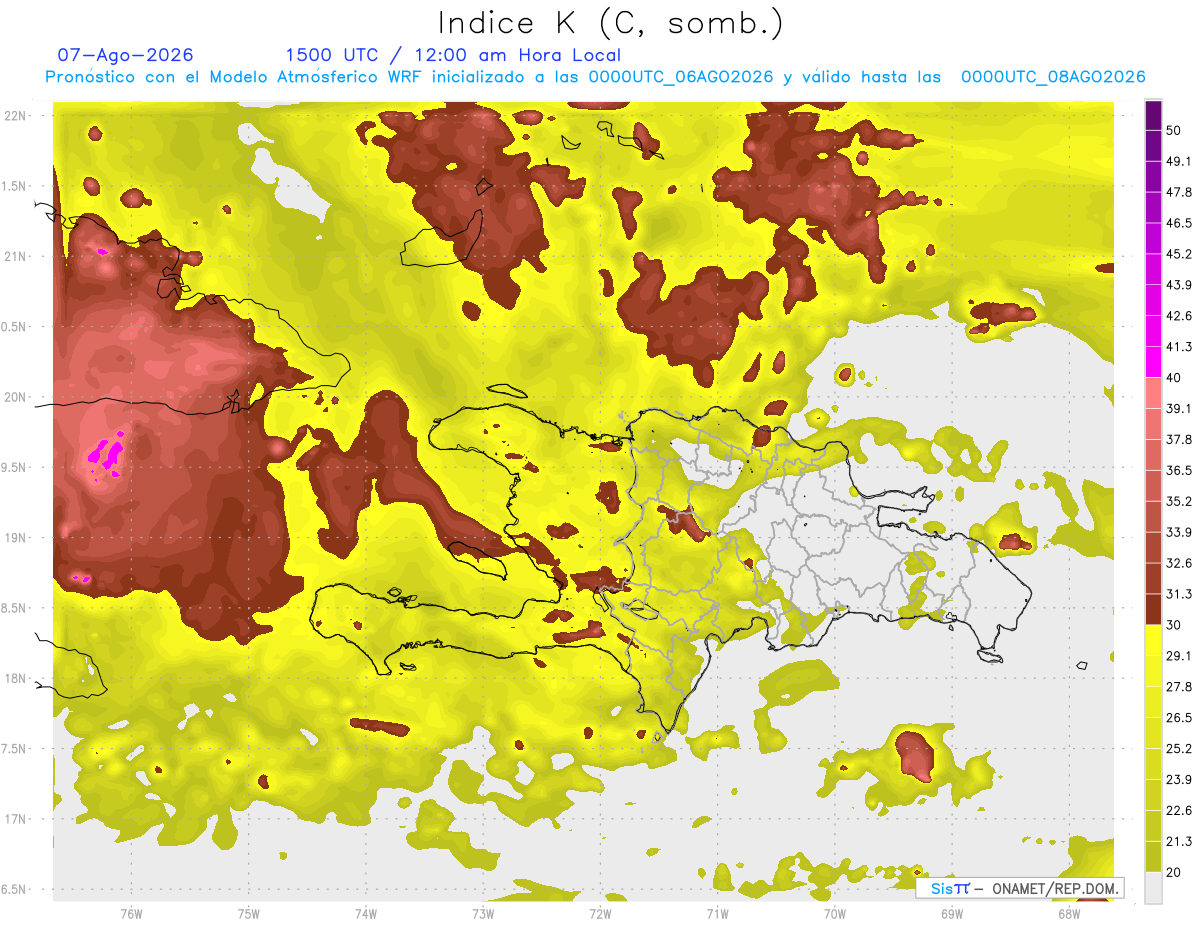Select the olive legend swatch between 20 and 21.3
The image size is (1200, 927).
point(1153,857)
